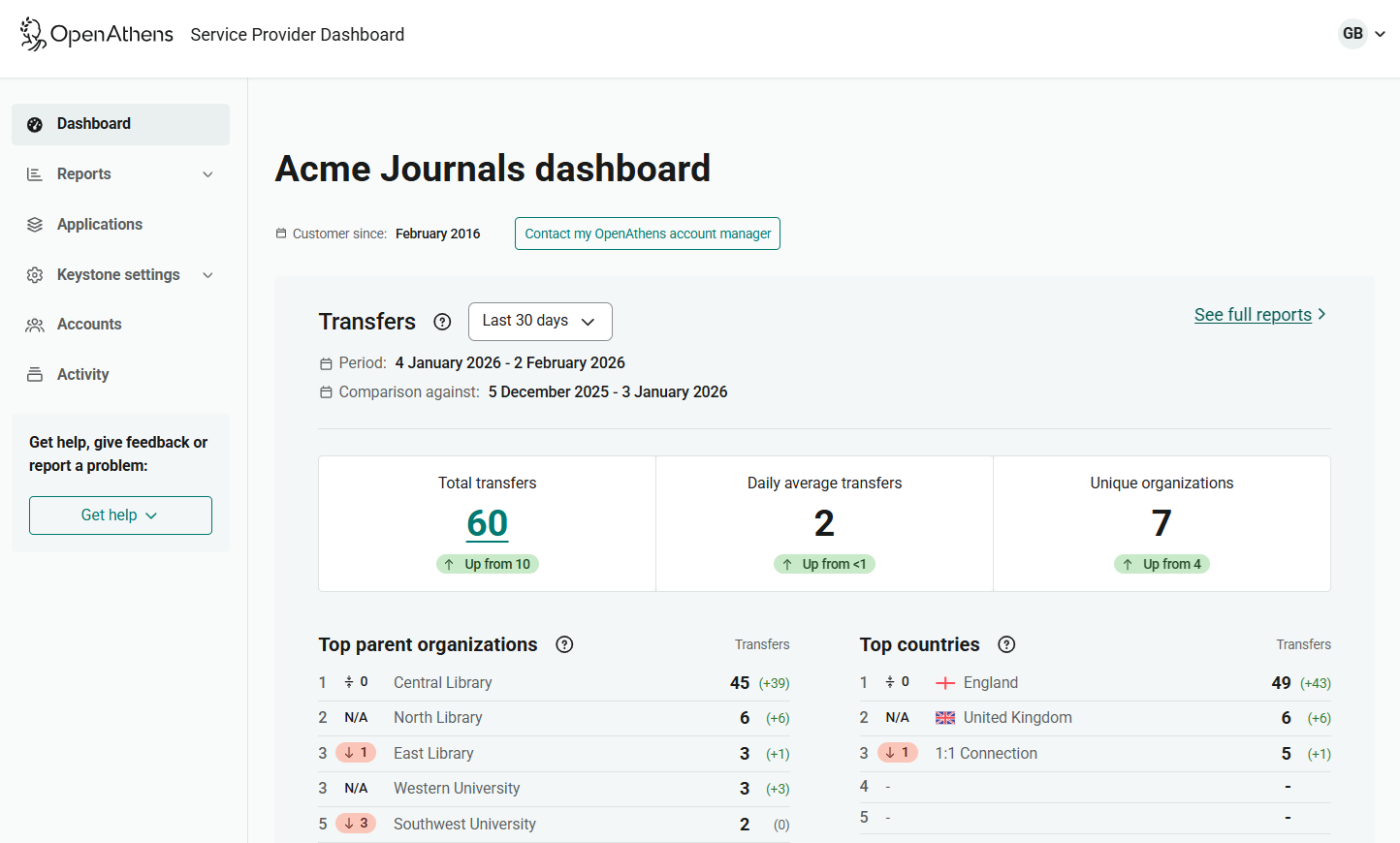
Task: Click the Transfers help question mark icon
Action: [442, 321]
